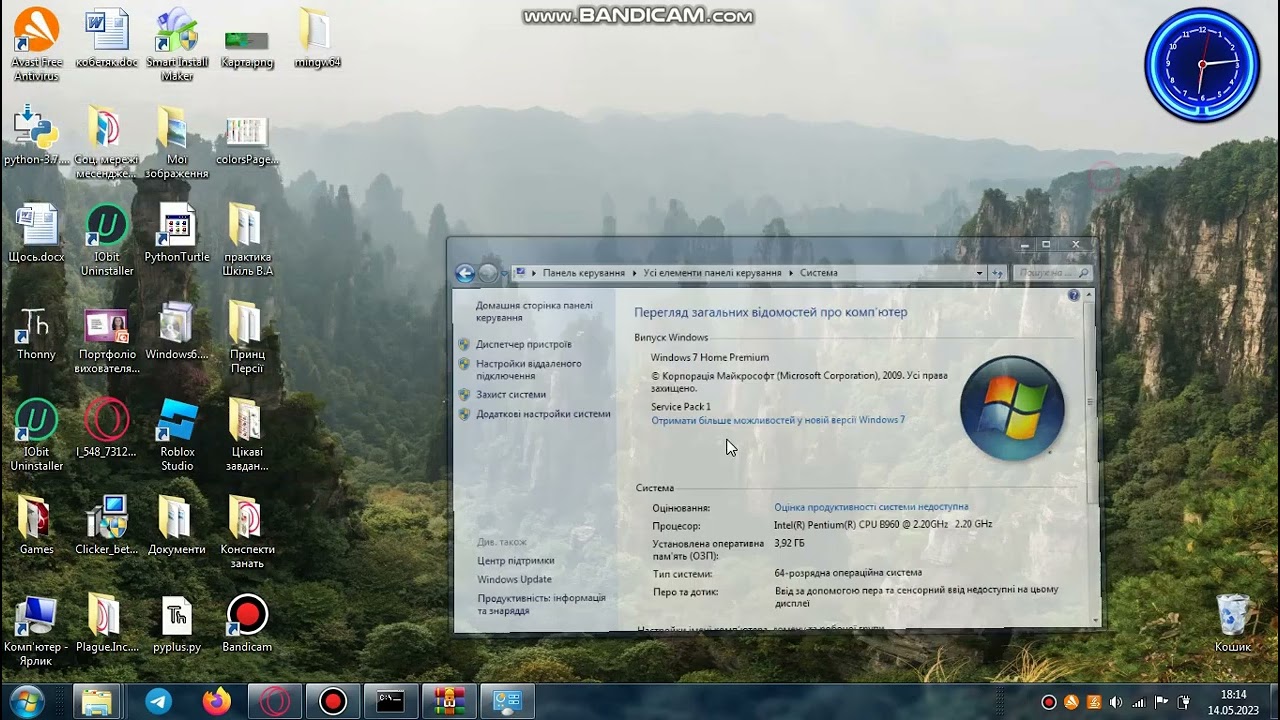Select Цікаві завдання folder
1280x720 pixels.
pyautogui.click(x=247, y=435)
